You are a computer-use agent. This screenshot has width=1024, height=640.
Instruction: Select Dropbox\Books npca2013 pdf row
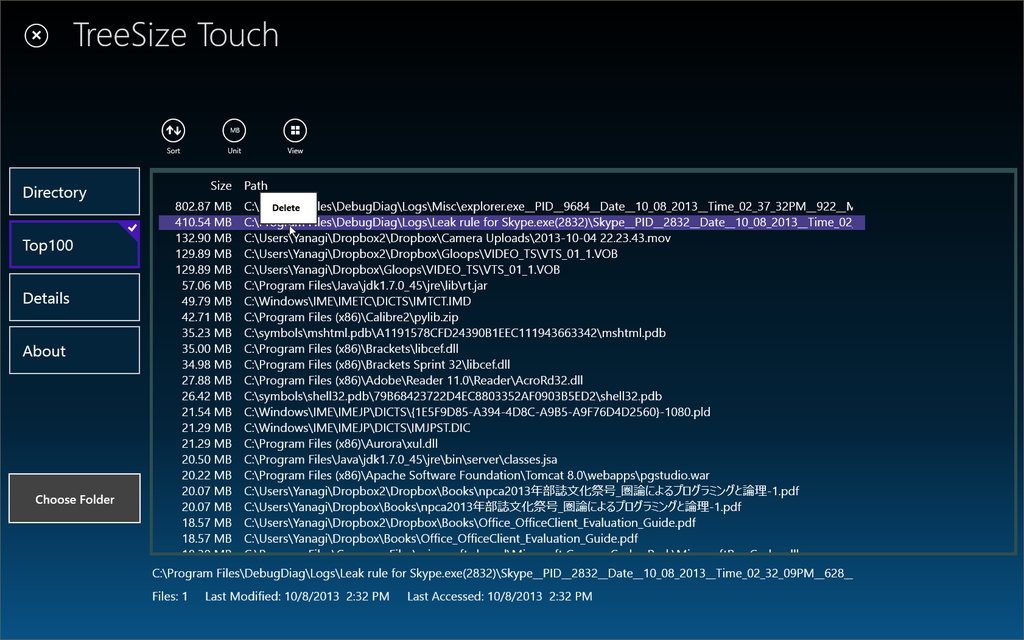pos(511,507)
